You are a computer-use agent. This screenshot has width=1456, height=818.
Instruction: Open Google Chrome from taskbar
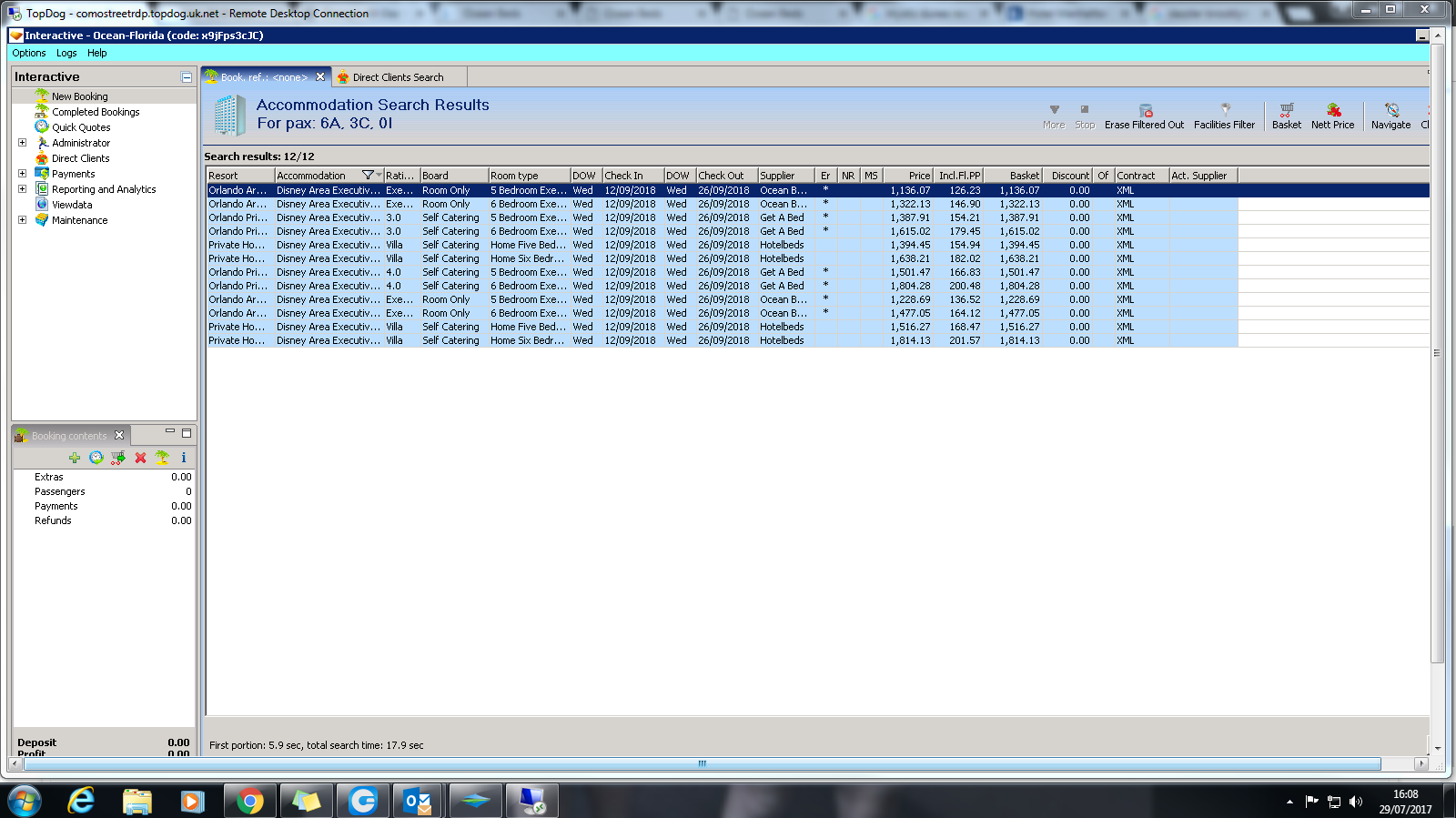(249, 801)
